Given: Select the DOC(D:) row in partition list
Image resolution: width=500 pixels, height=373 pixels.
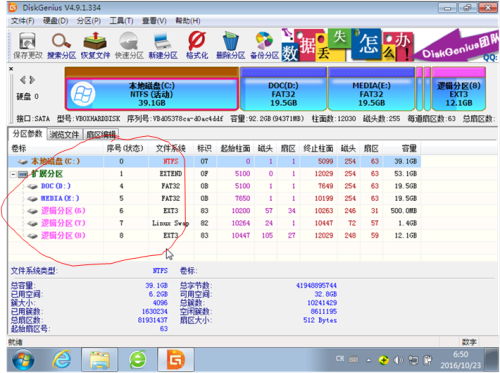Looking at the screenshot, I should 214,186.
